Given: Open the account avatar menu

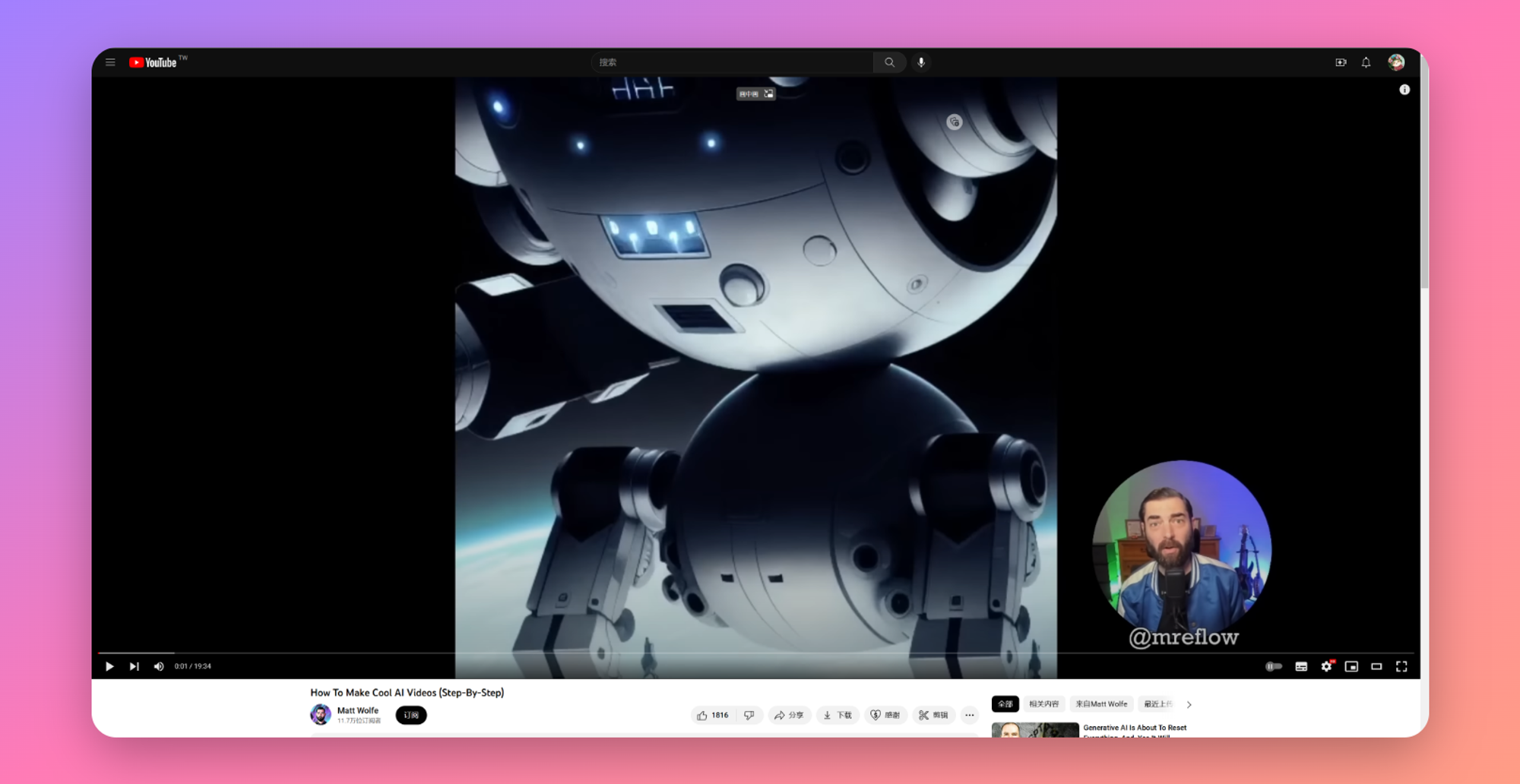Looking at the screenshot, I should point(1396,62).
